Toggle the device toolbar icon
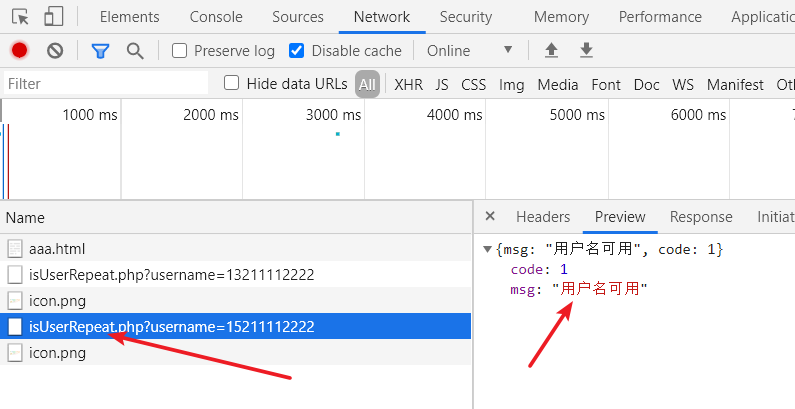Viewport: 795px width, 409px height. [53, 16]
